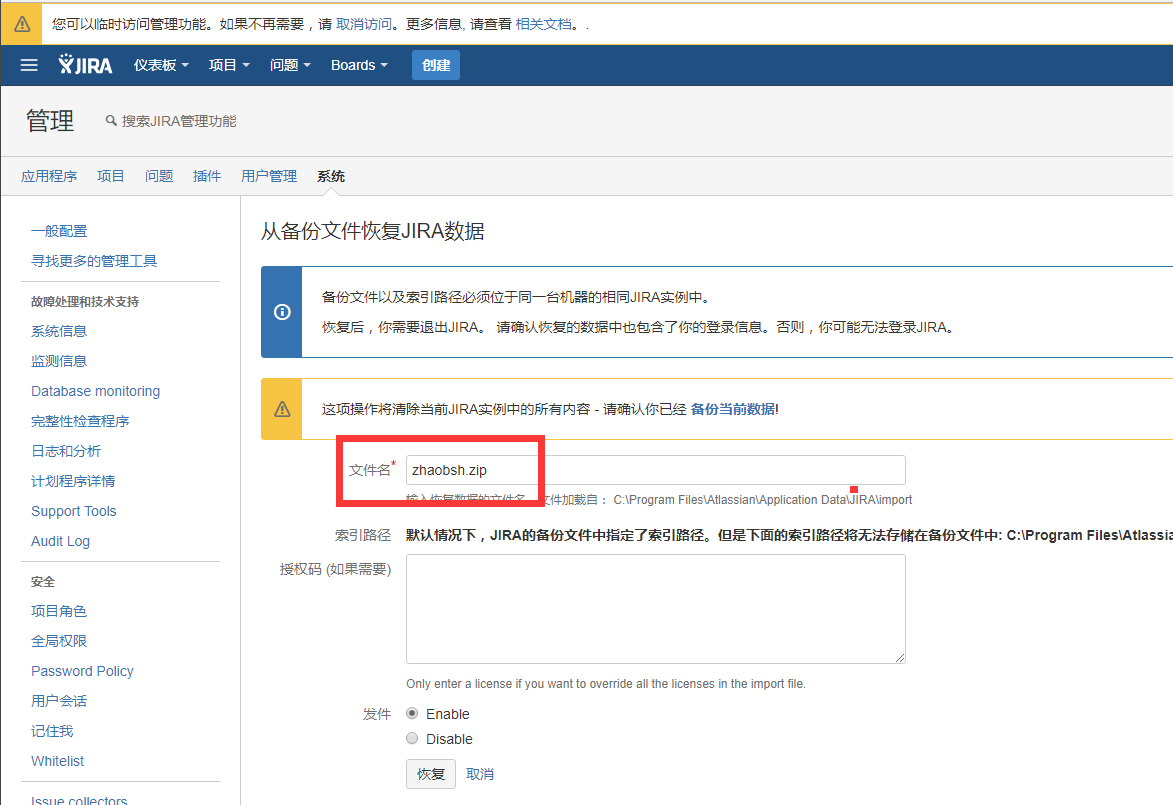Open Audit Log in the sidebar

pos(61,541)
